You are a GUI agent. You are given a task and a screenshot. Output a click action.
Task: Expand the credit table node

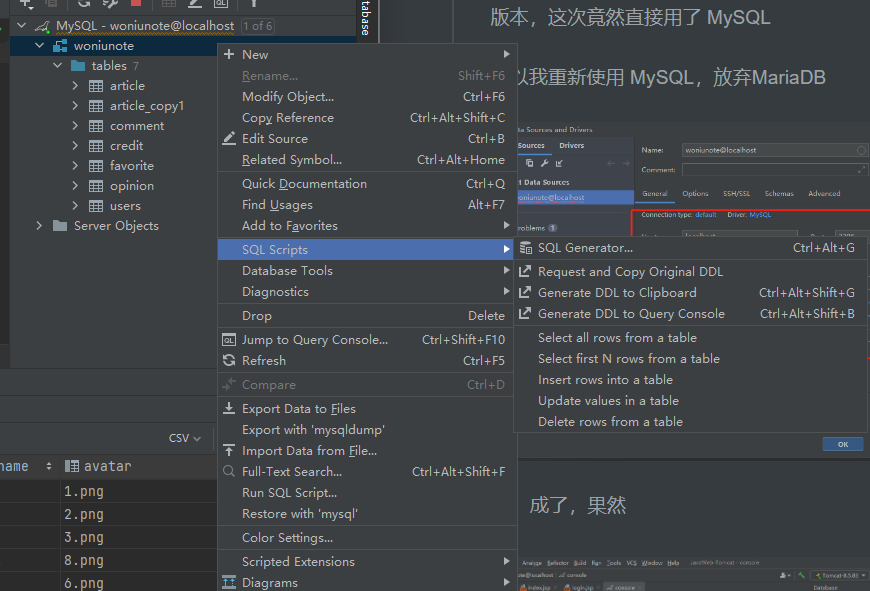pos(75,145)
